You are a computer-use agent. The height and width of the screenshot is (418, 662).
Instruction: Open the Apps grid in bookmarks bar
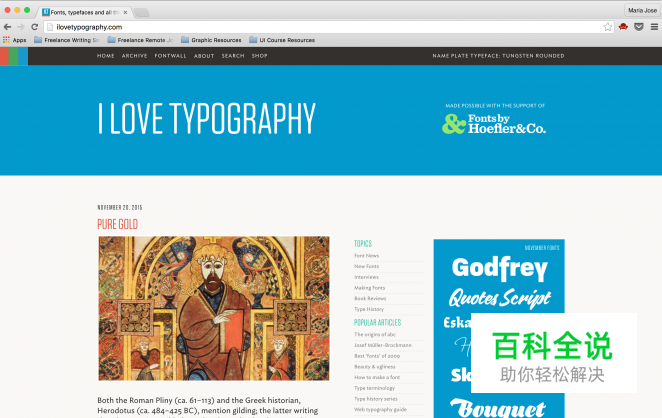(14, 40)
